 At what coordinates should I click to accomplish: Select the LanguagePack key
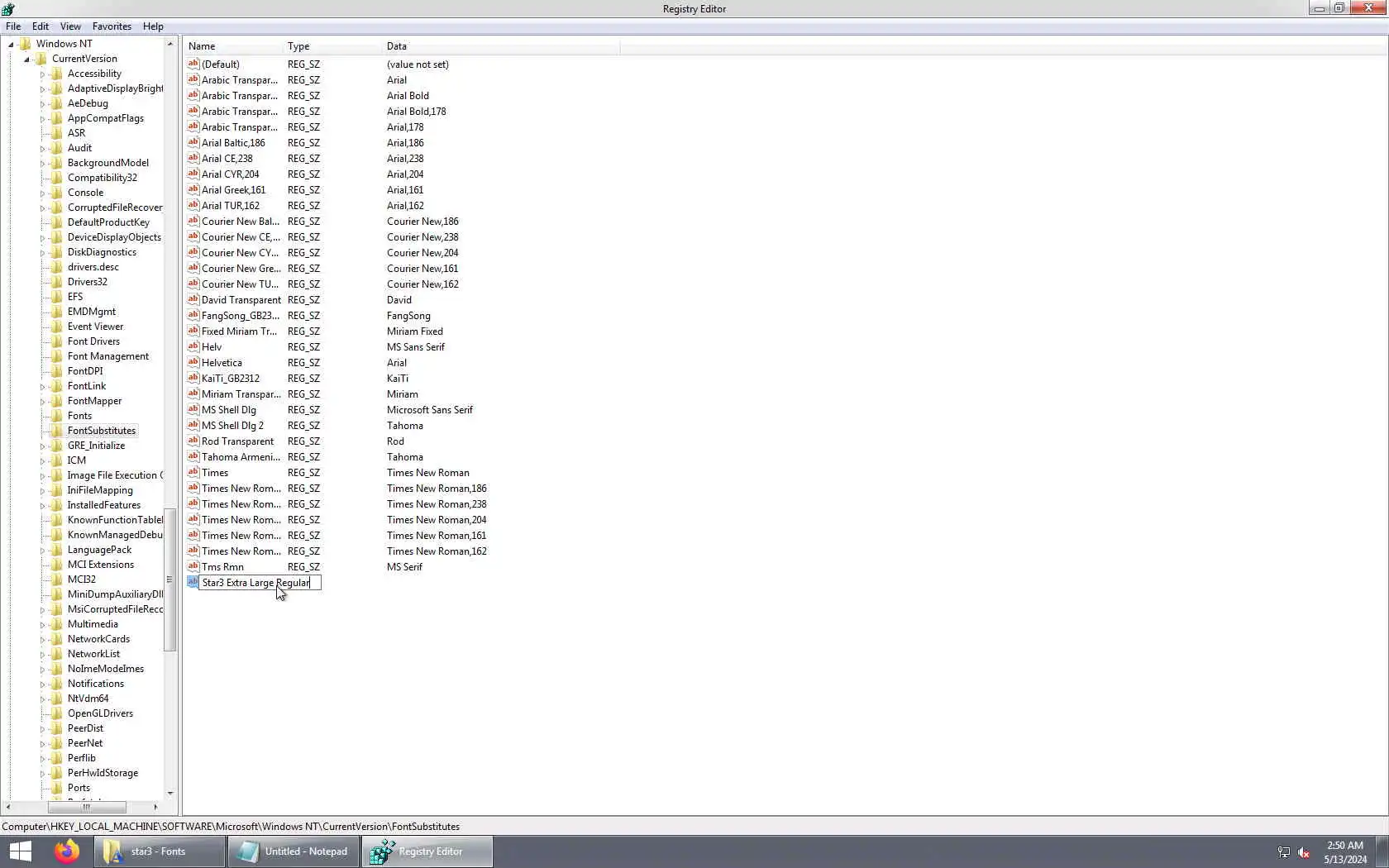(x=99, y=550)
